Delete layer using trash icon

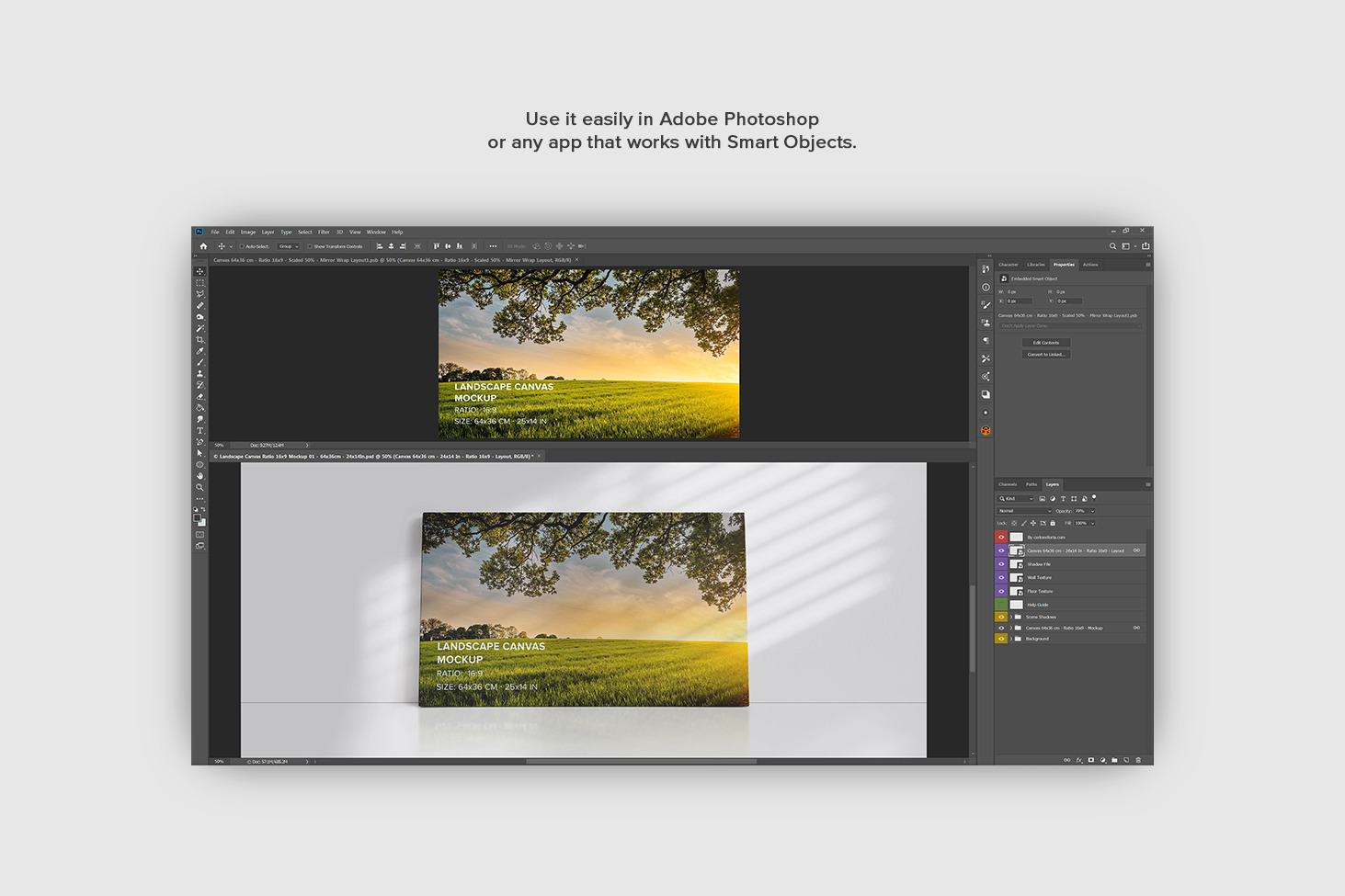(x=1138, y=760)
